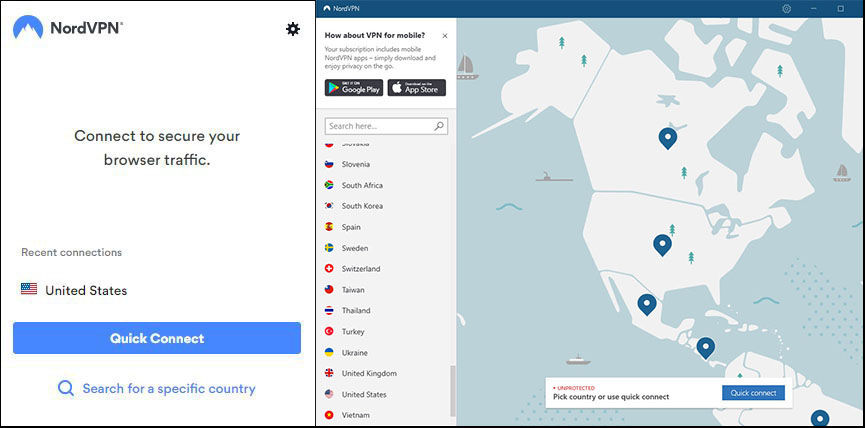866x428 pixels.
Task: Click the Slovenia flag icon
Action: [329, 164]
